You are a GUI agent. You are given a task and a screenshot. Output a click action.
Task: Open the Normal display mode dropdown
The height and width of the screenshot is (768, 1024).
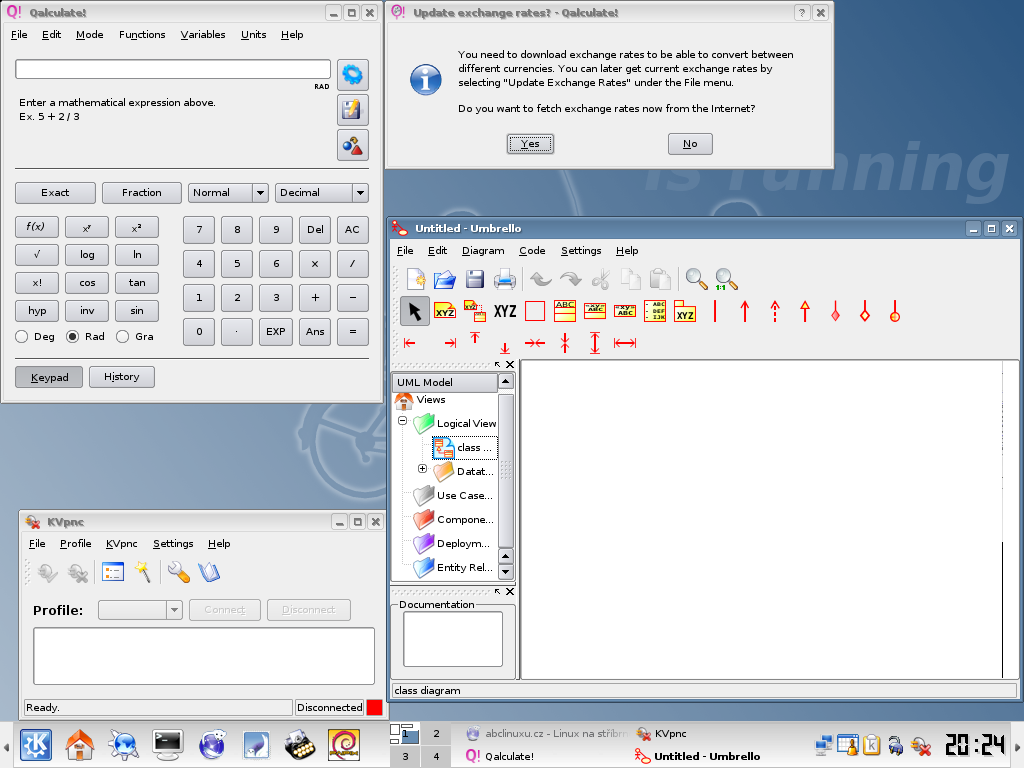tap(229, 193)
